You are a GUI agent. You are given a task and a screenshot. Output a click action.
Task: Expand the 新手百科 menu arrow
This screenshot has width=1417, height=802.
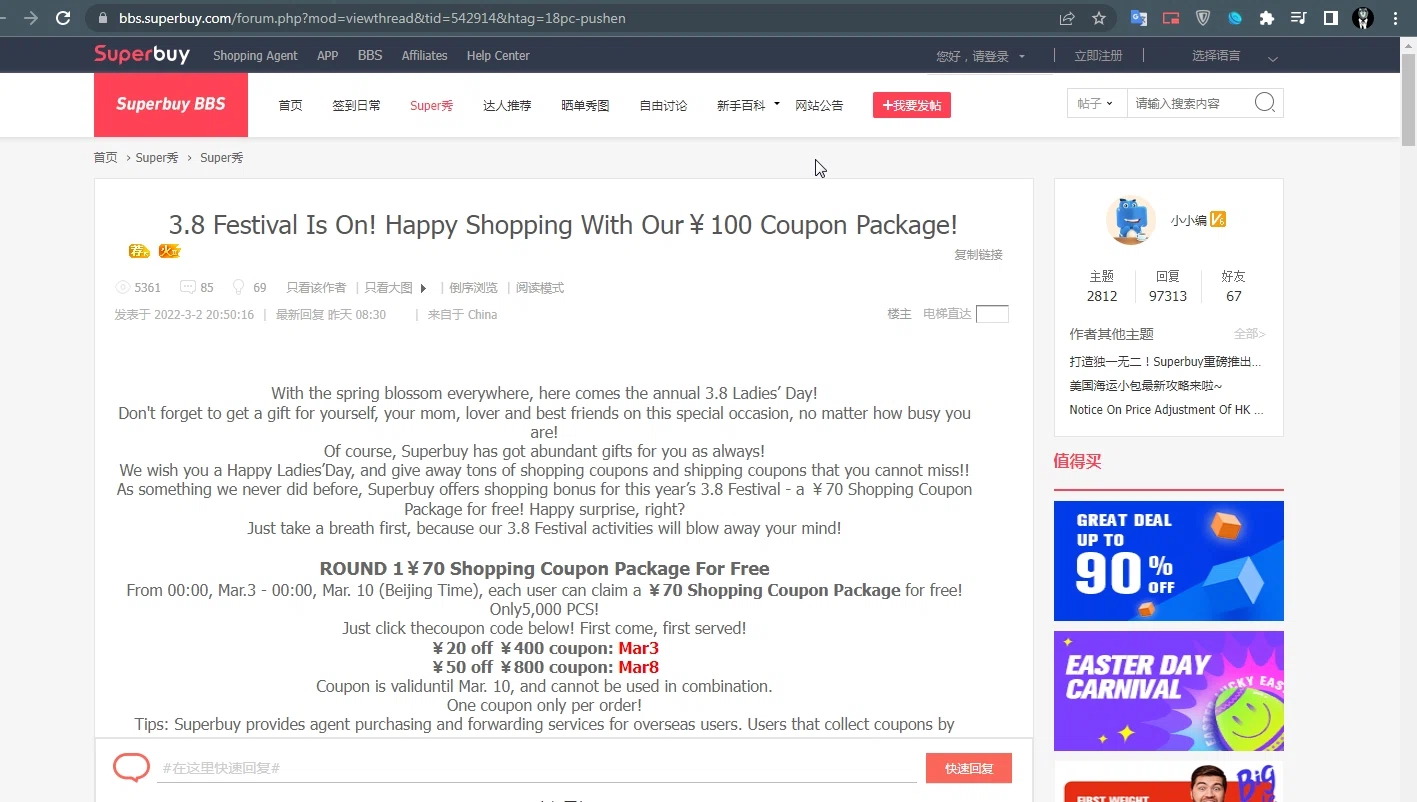tap(776, 104)
